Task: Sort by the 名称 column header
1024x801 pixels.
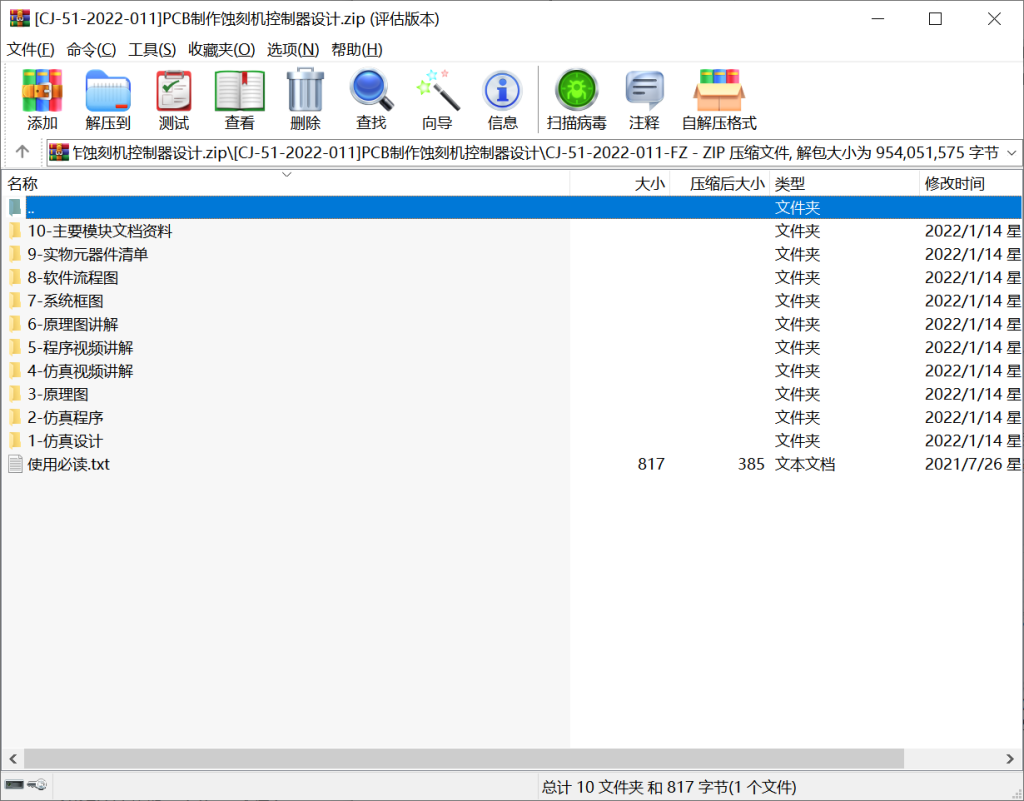Action: pyautogui.click(x=24, y=184)
